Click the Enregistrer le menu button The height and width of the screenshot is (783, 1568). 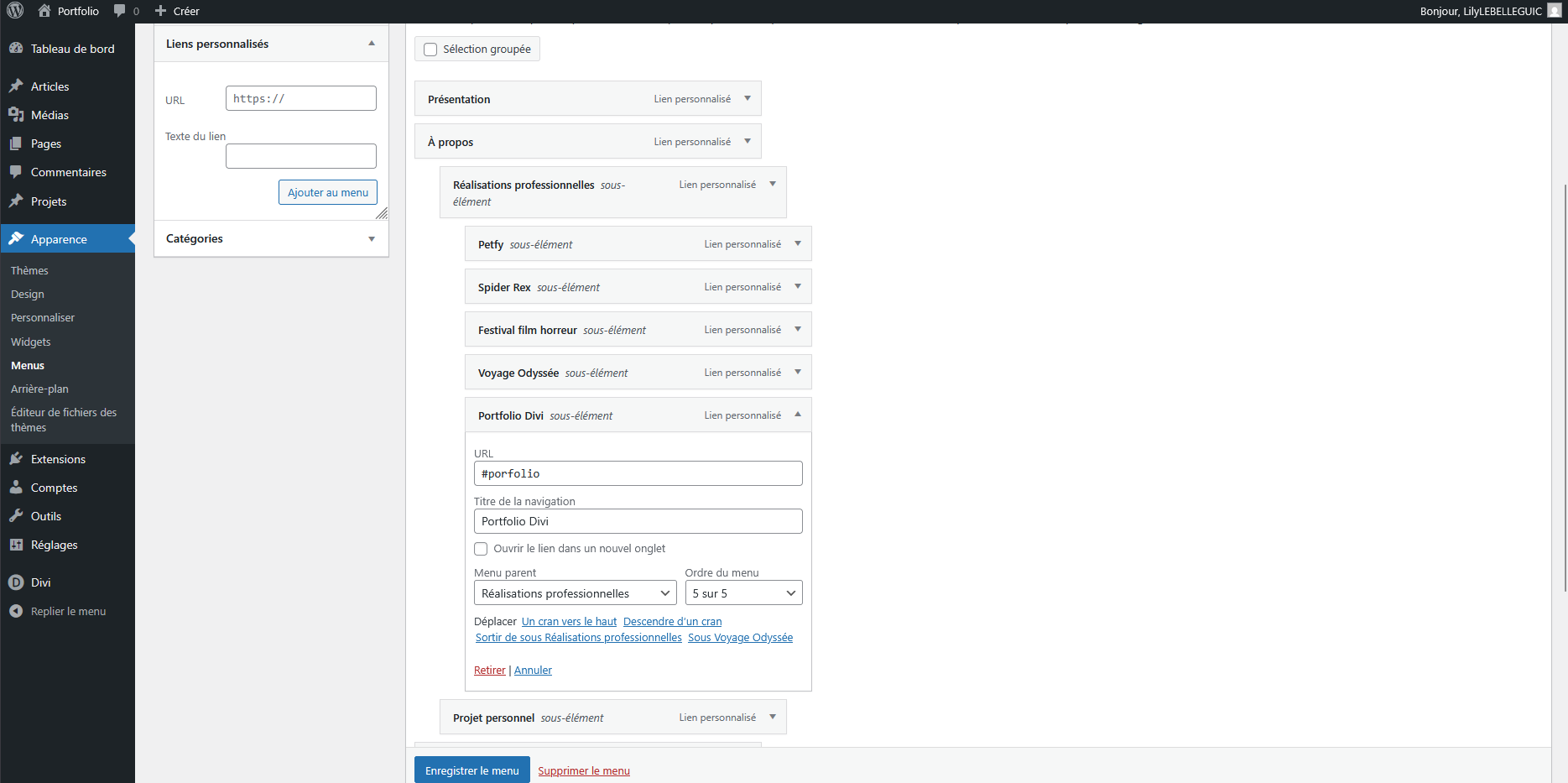pos(471,770)
